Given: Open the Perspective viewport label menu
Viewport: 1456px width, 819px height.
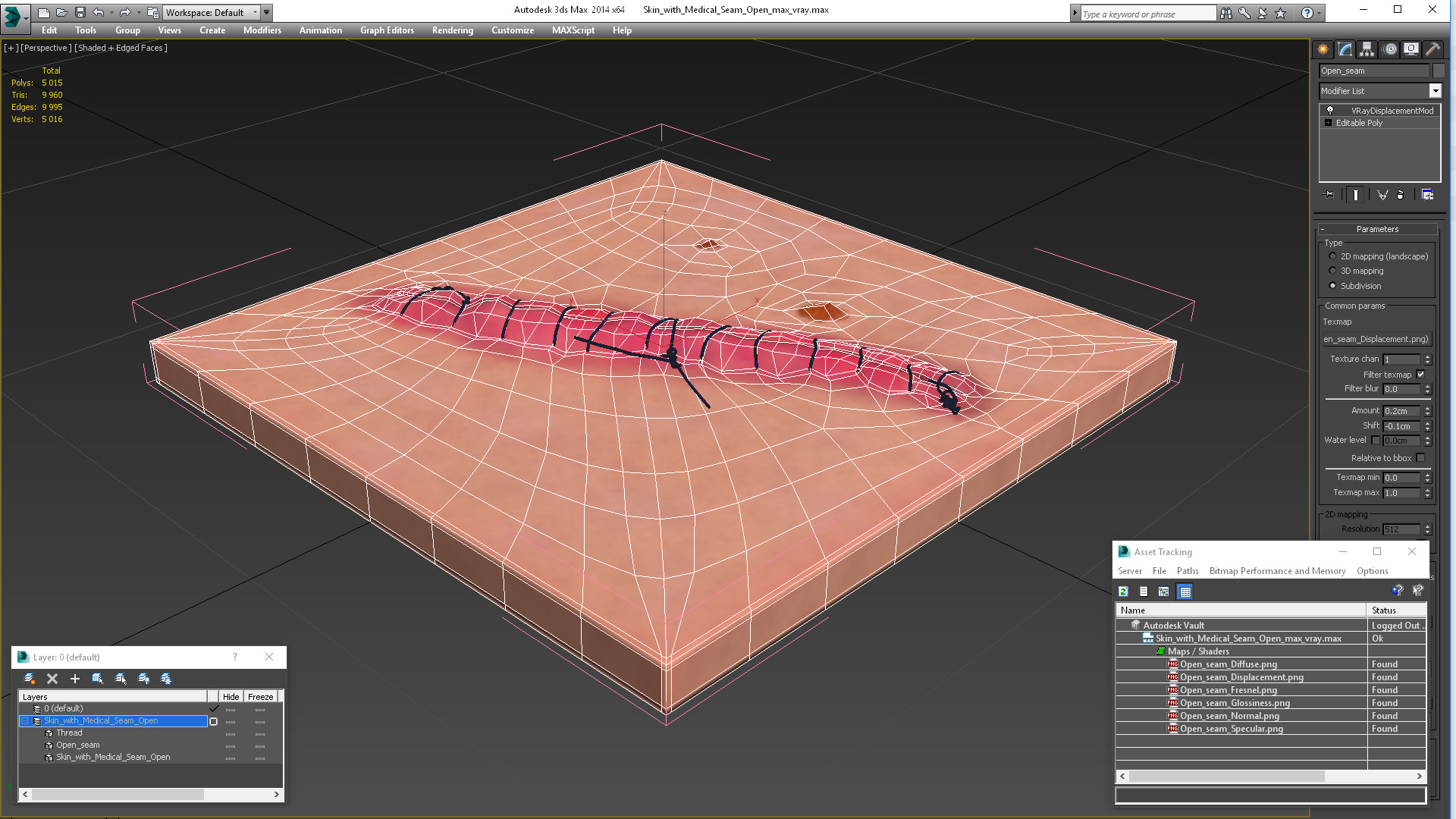Looking at the screenshot, I should [46, 48].
